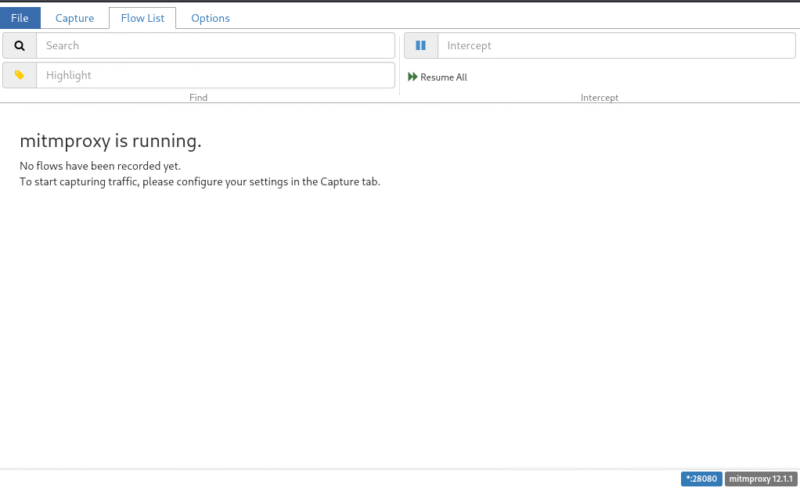The width and height of the screenshot is (800, 488).
Task: Click the magnifier search icon
Action: point(19,45)
